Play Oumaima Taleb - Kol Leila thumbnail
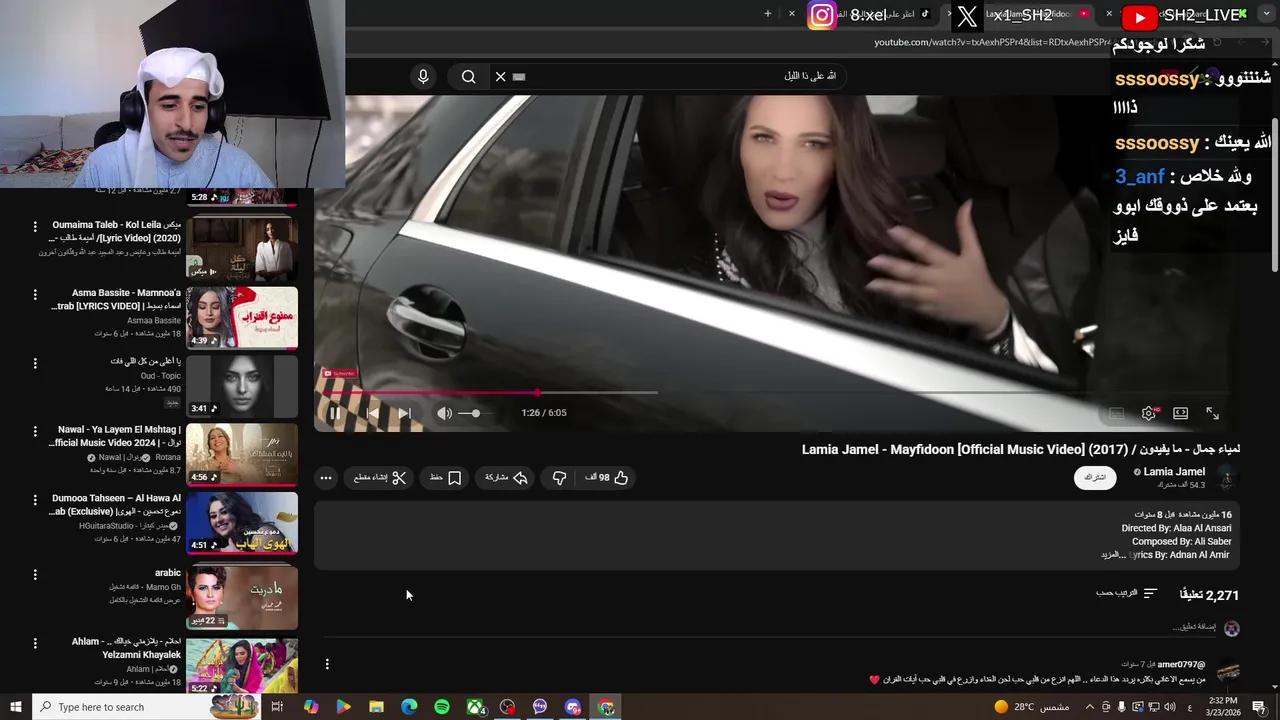Screen dimensions: 1280x720 point(242,250)
